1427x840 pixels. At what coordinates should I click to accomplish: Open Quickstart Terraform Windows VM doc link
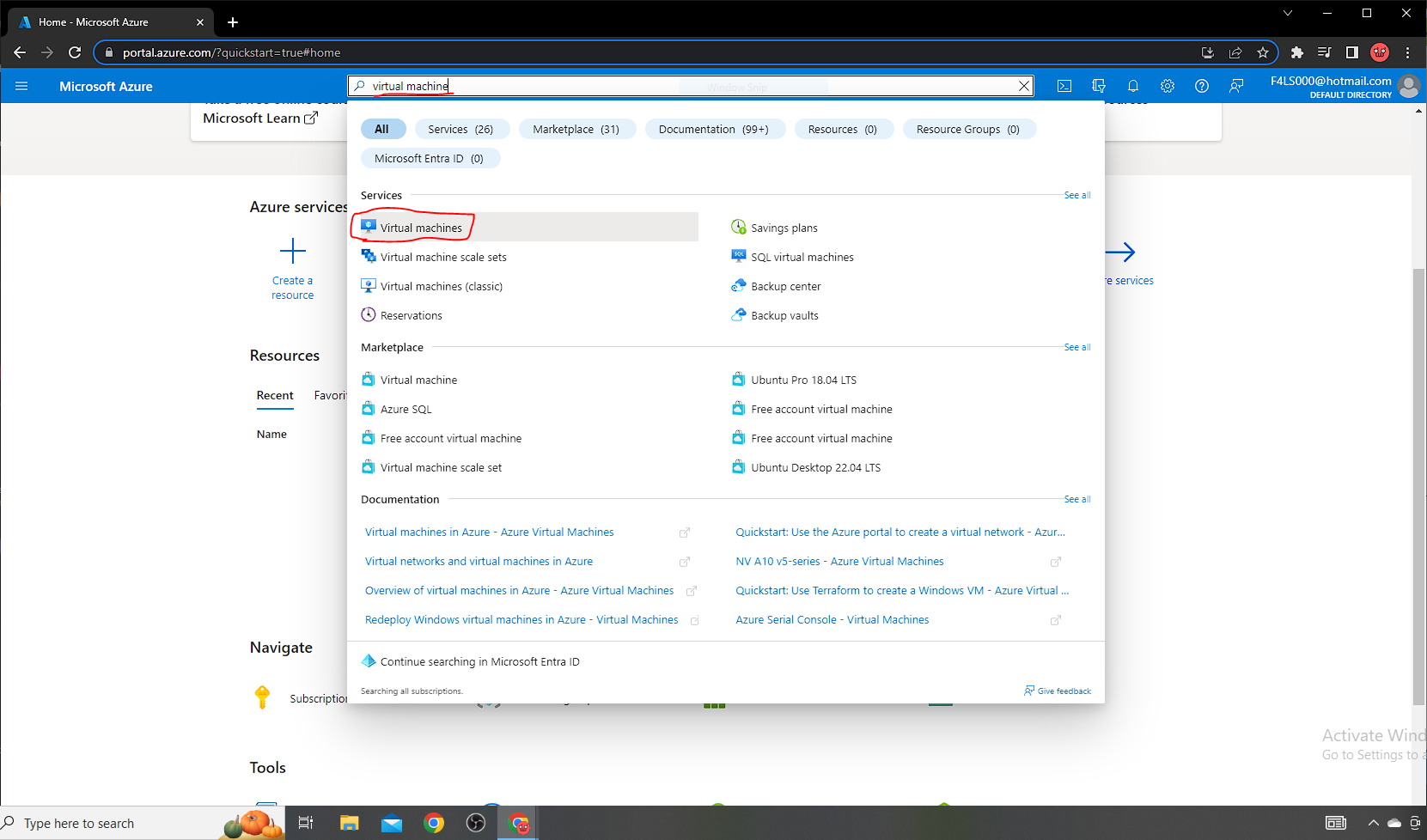[902, 591]
